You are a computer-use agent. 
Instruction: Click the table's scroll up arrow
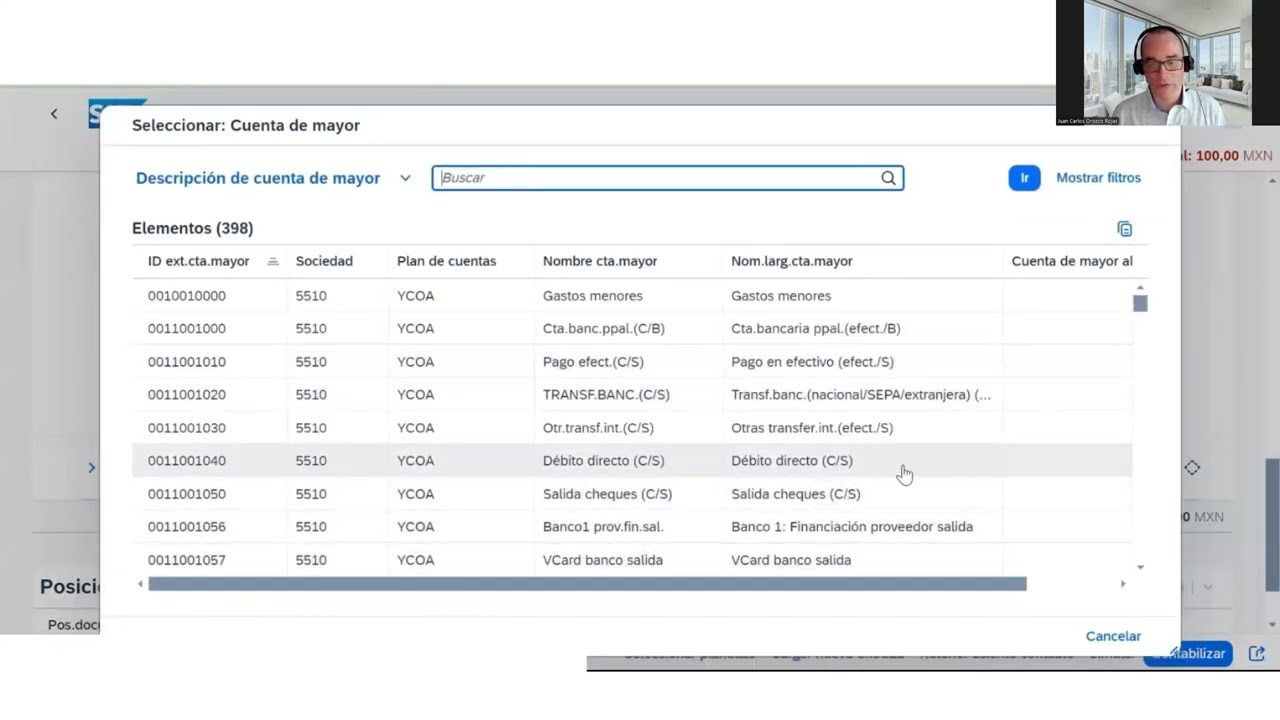click(x=1140, y=288)
